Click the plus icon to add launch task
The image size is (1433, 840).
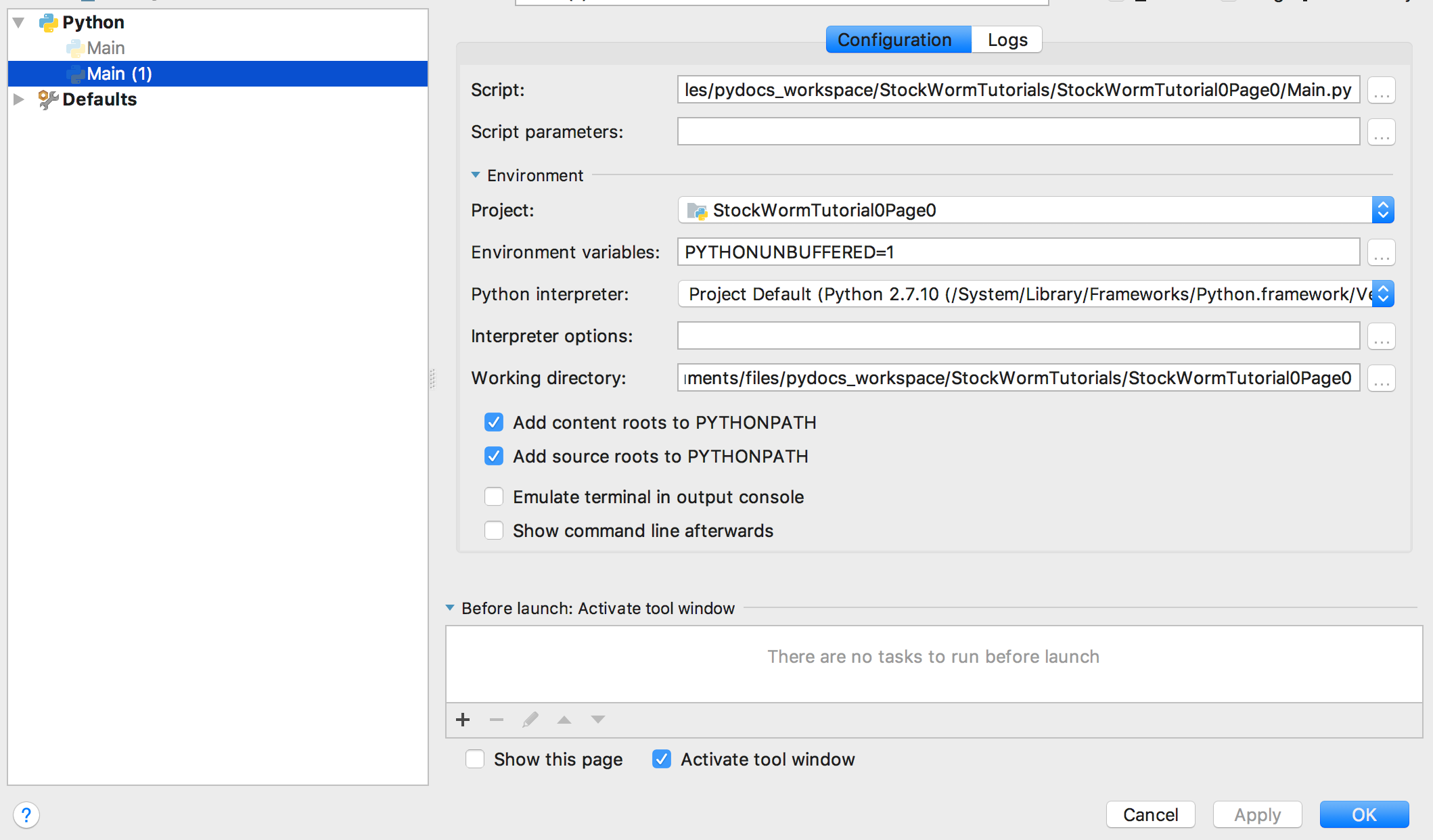pyautogui.click(x=463, y=720)
